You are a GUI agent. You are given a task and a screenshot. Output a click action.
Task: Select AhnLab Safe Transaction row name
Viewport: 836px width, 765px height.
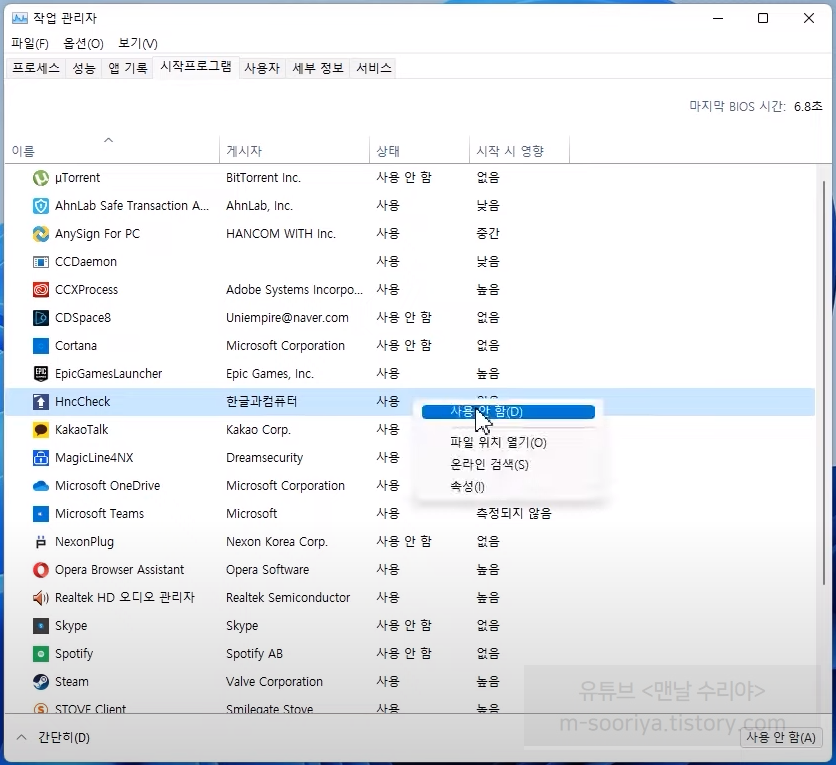tap(132, 206)
